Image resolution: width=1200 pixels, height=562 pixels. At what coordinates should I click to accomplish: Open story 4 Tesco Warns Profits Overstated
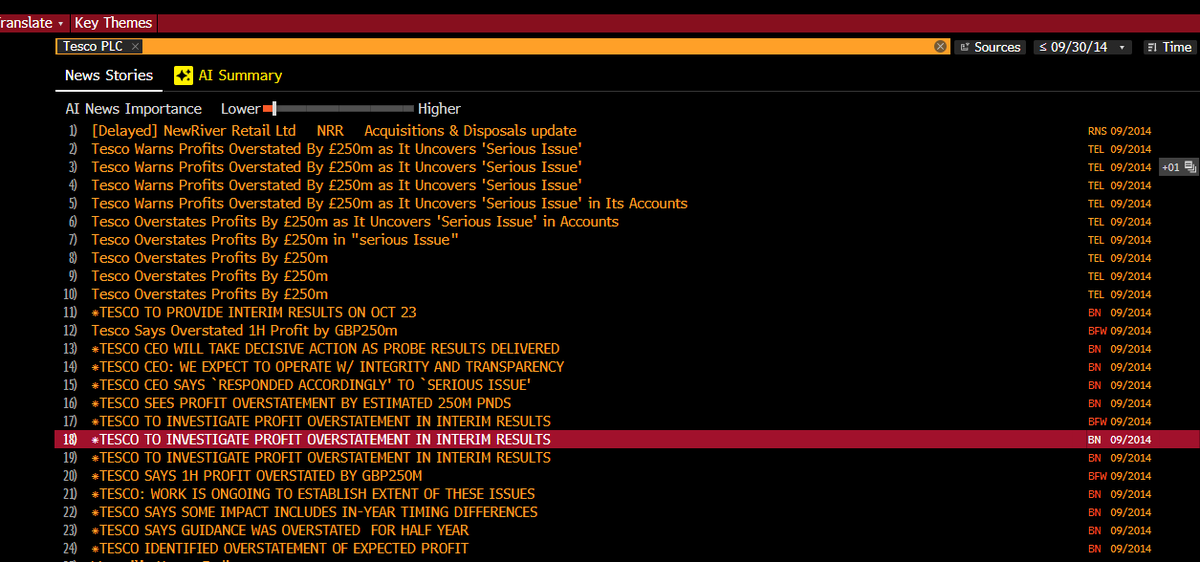[336, 185]
